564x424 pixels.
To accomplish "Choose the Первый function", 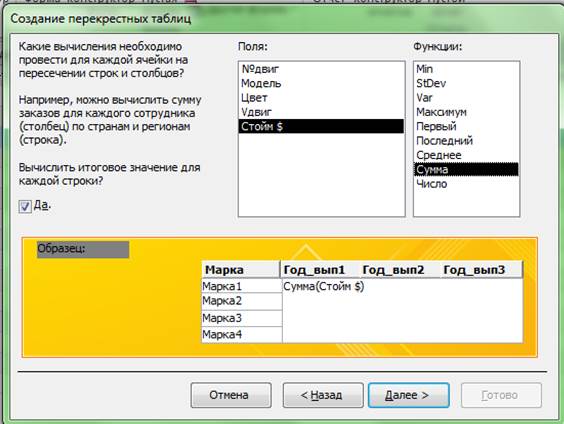I will [466, 126].
